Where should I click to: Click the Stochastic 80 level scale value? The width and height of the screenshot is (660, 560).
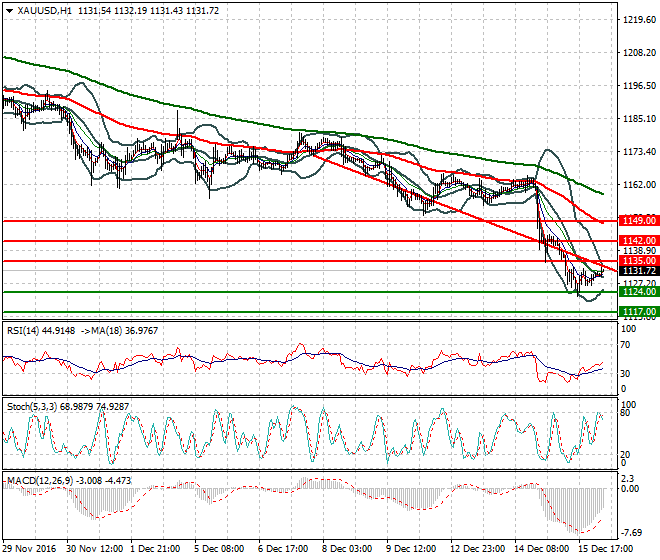click(625, 413)
